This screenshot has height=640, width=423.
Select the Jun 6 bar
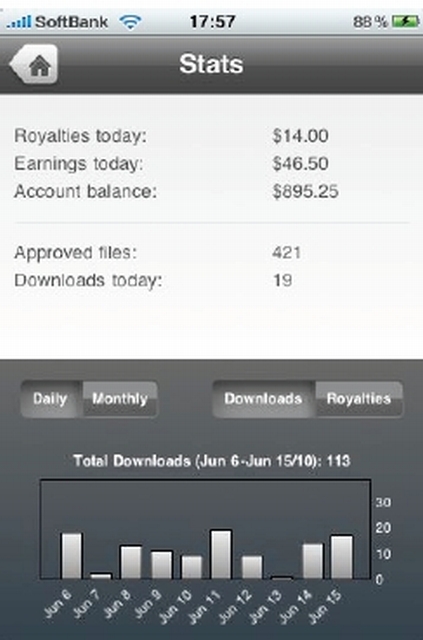(71, 556)
